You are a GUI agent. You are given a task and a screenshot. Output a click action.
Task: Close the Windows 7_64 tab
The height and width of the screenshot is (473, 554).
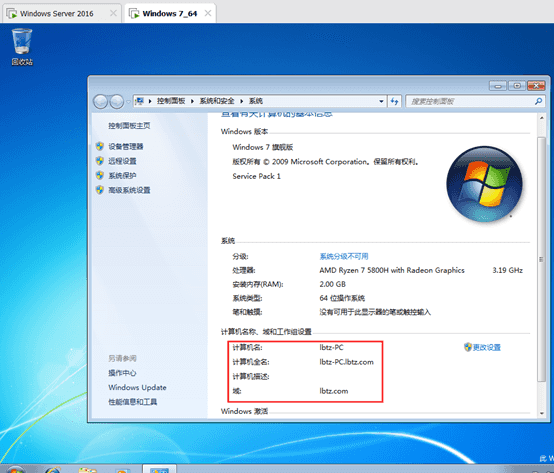click(x=208, y=13)
